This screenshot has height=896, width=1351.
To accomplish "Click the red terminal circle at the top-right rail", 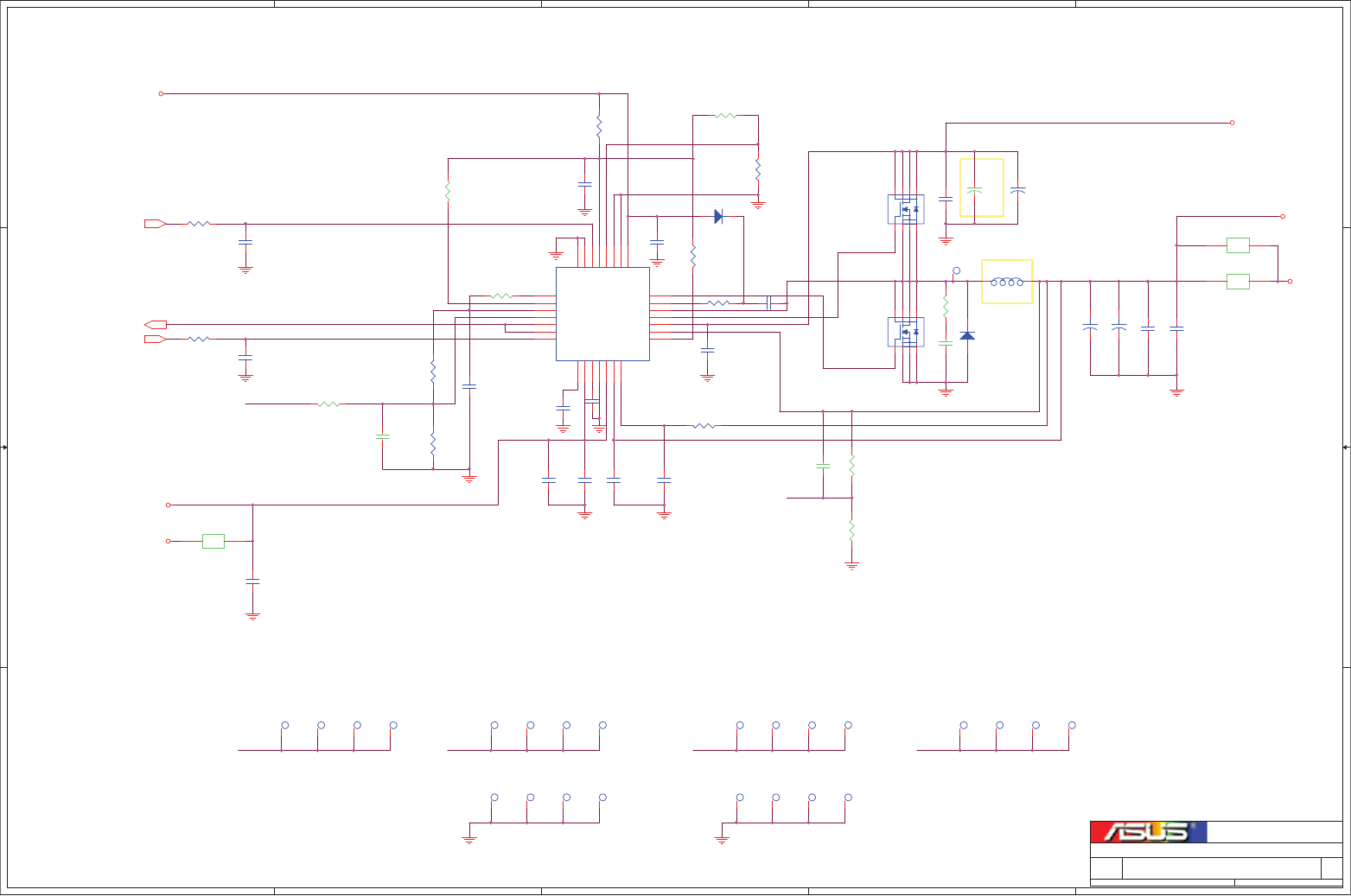I will (1233, 123).
